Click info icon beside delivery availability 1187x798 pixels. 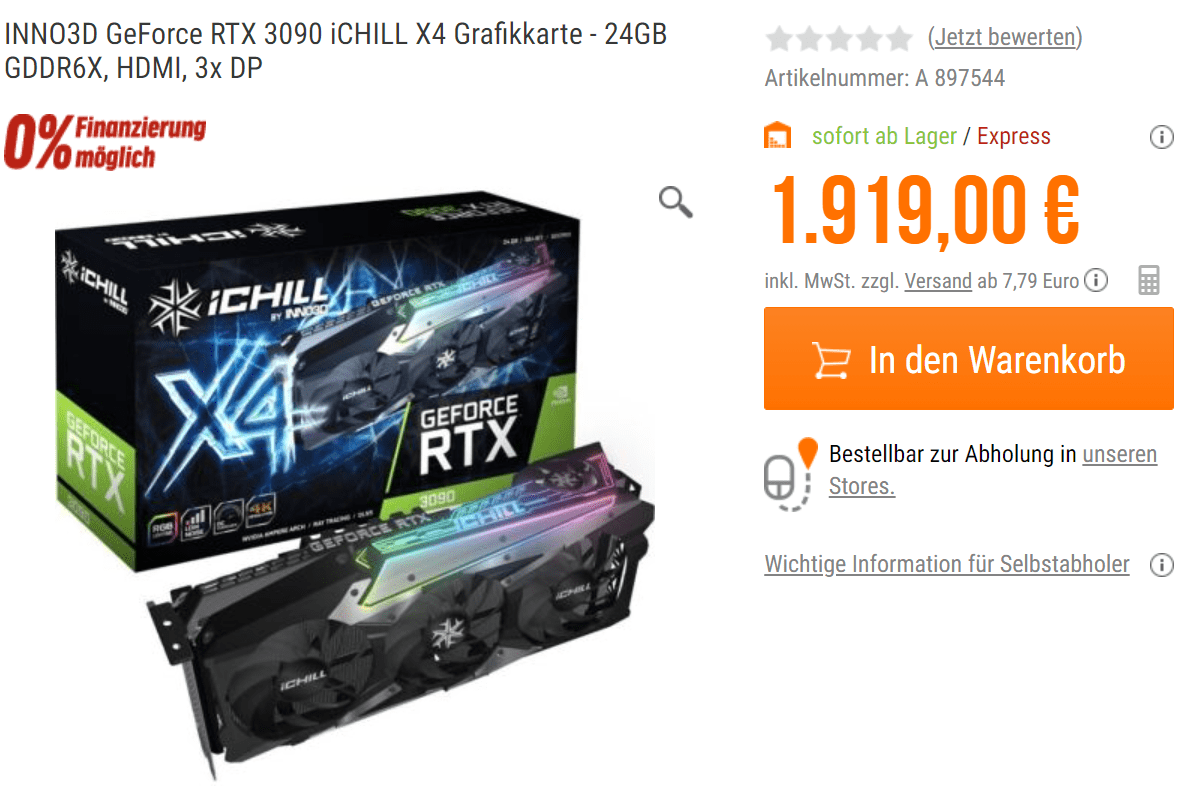1161,137
